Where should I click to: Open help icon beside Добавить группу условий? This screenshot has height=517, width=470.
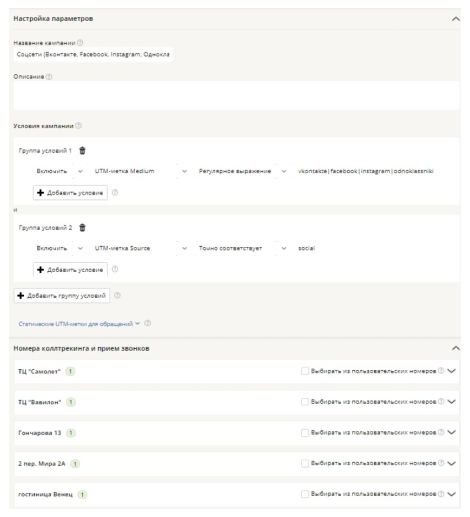tap(117, 295)
